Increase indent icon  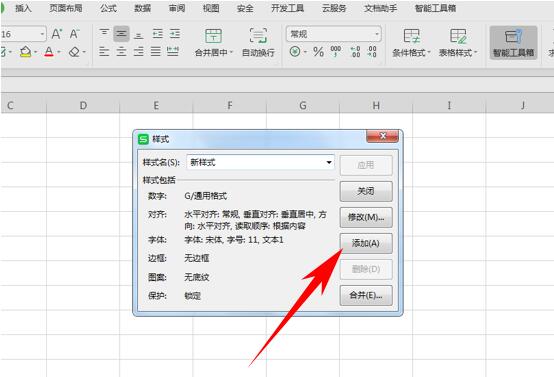[x=175, y=34]
